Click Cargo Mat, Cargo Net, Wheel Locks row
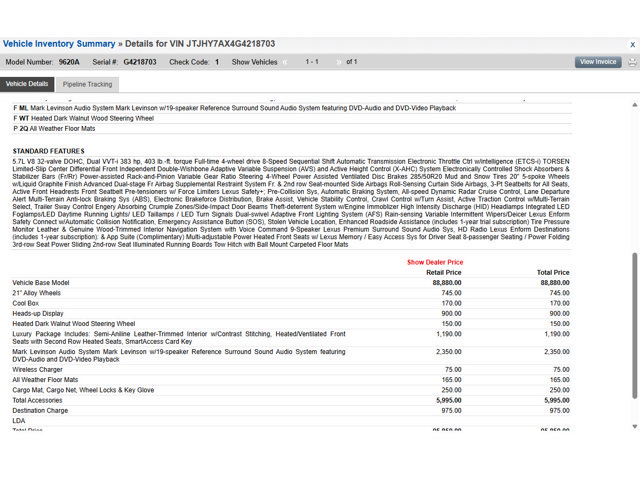The height and width of the screenshot is (480, 640). [291, 390]
